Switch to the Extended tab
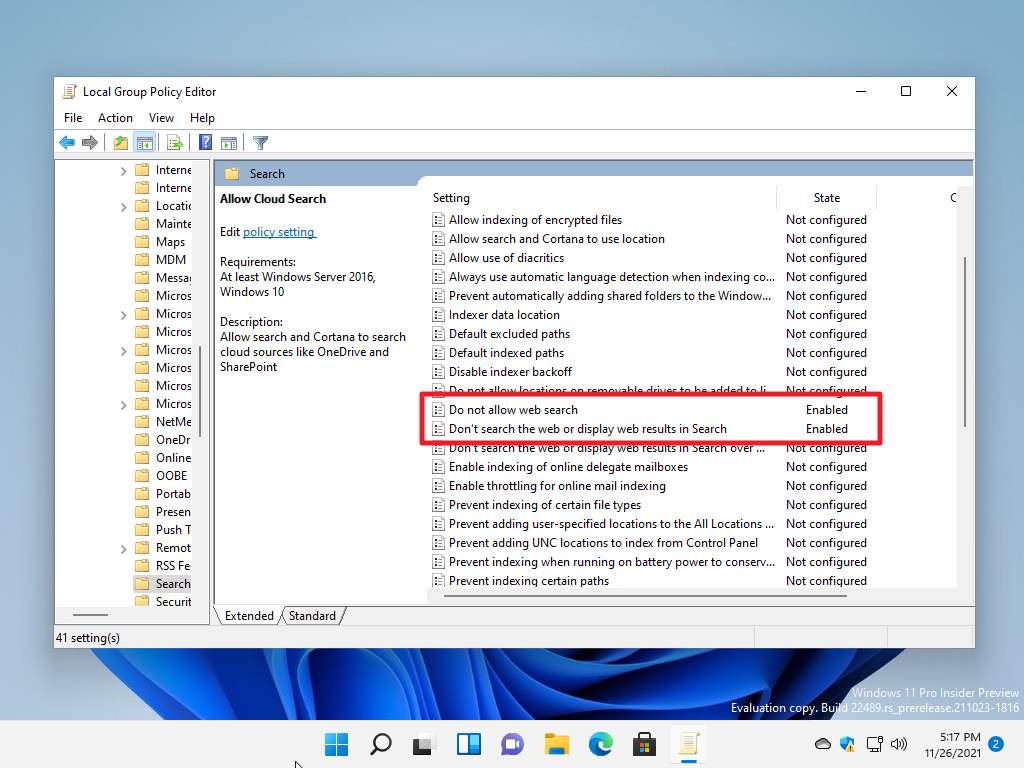The image size is (1024, 768). pos(249,616)
